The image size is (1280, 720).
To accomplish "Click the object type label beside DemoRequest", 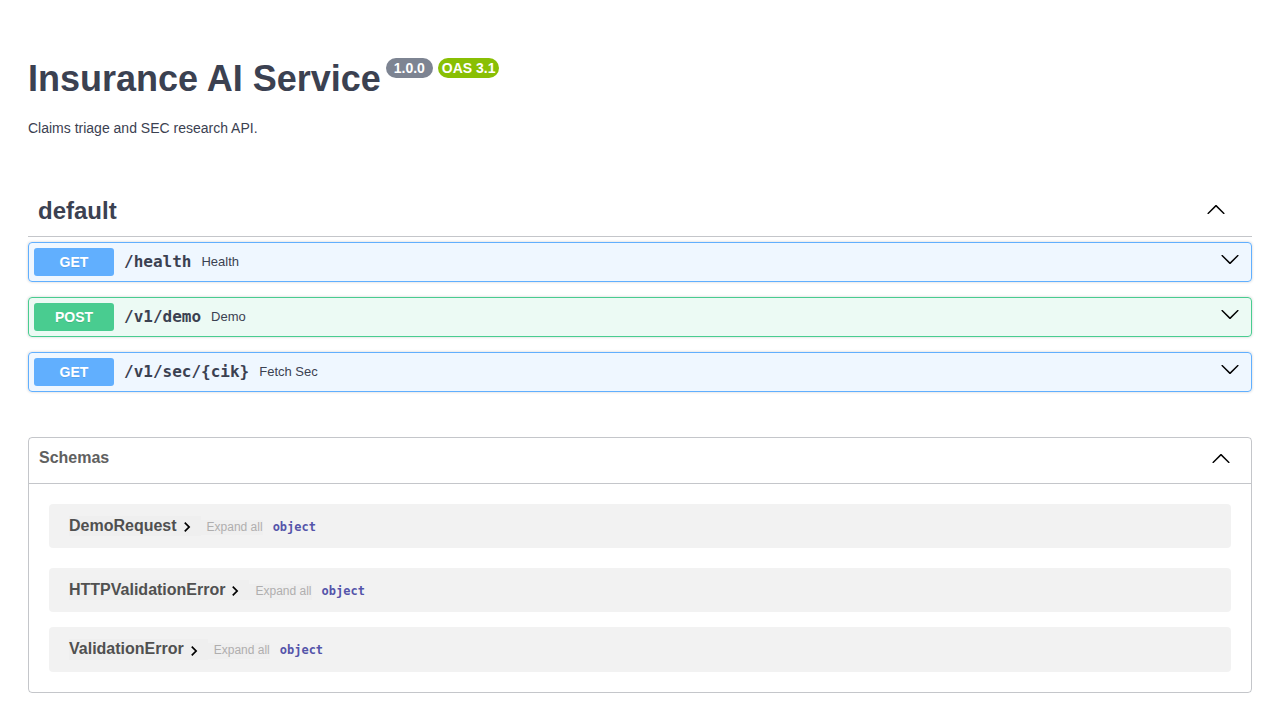I will click(294, 527).
